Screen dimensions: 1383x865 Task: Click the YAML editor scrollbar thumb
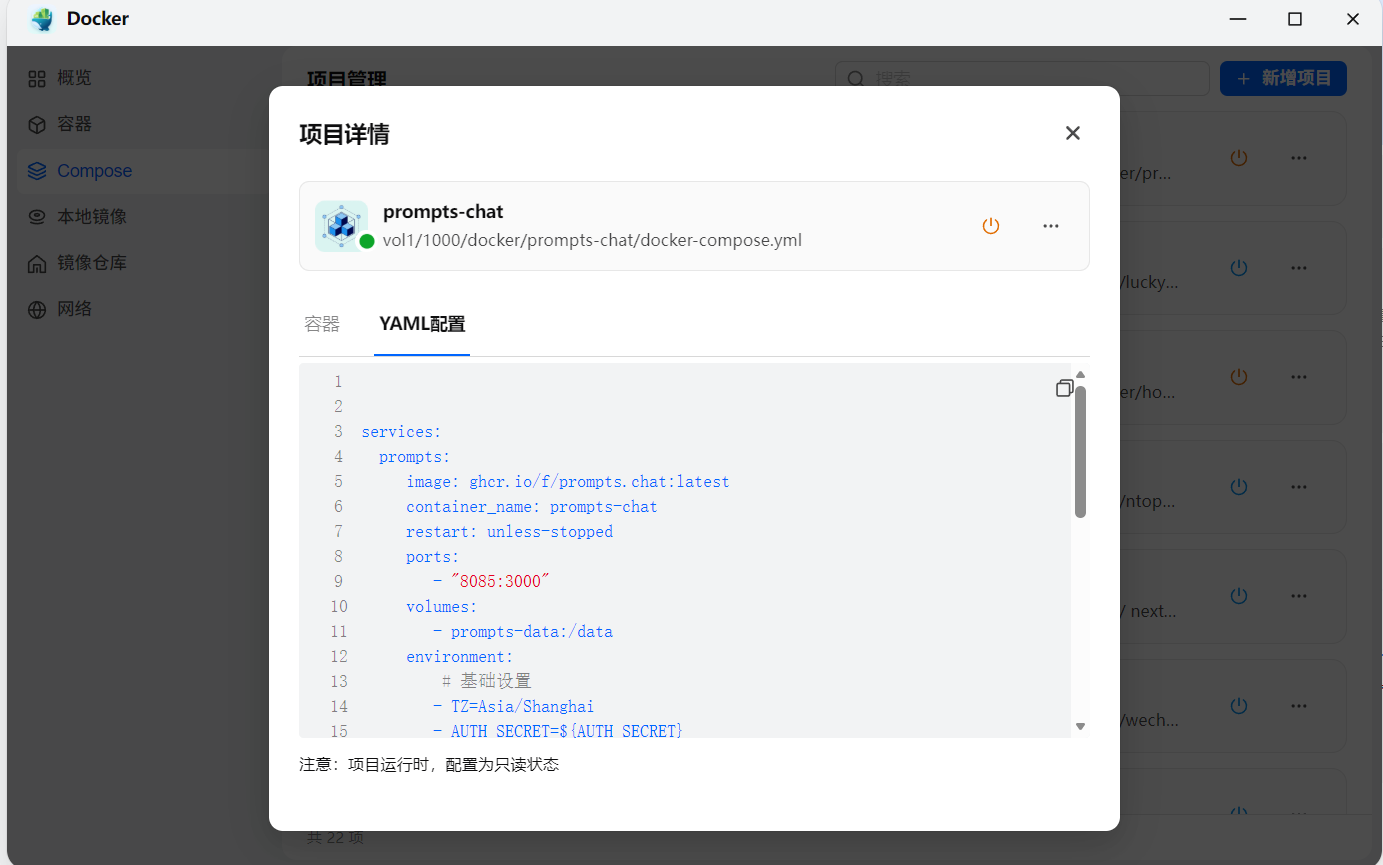click(x=1080, y=452)
